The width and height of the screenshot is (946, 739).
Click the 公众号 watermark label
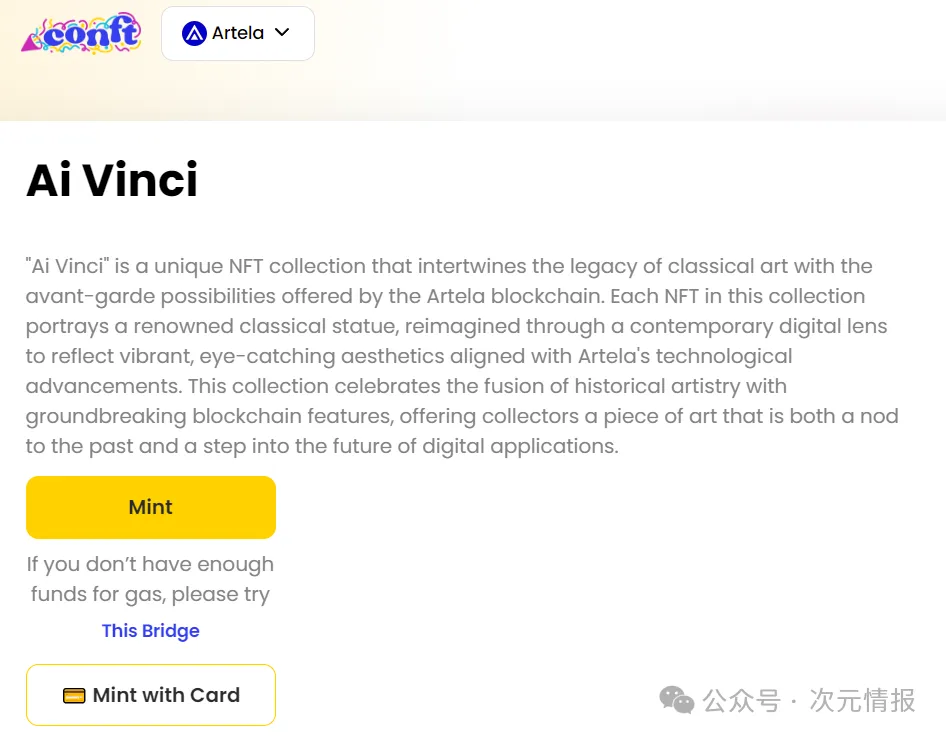tap(741, 701)
